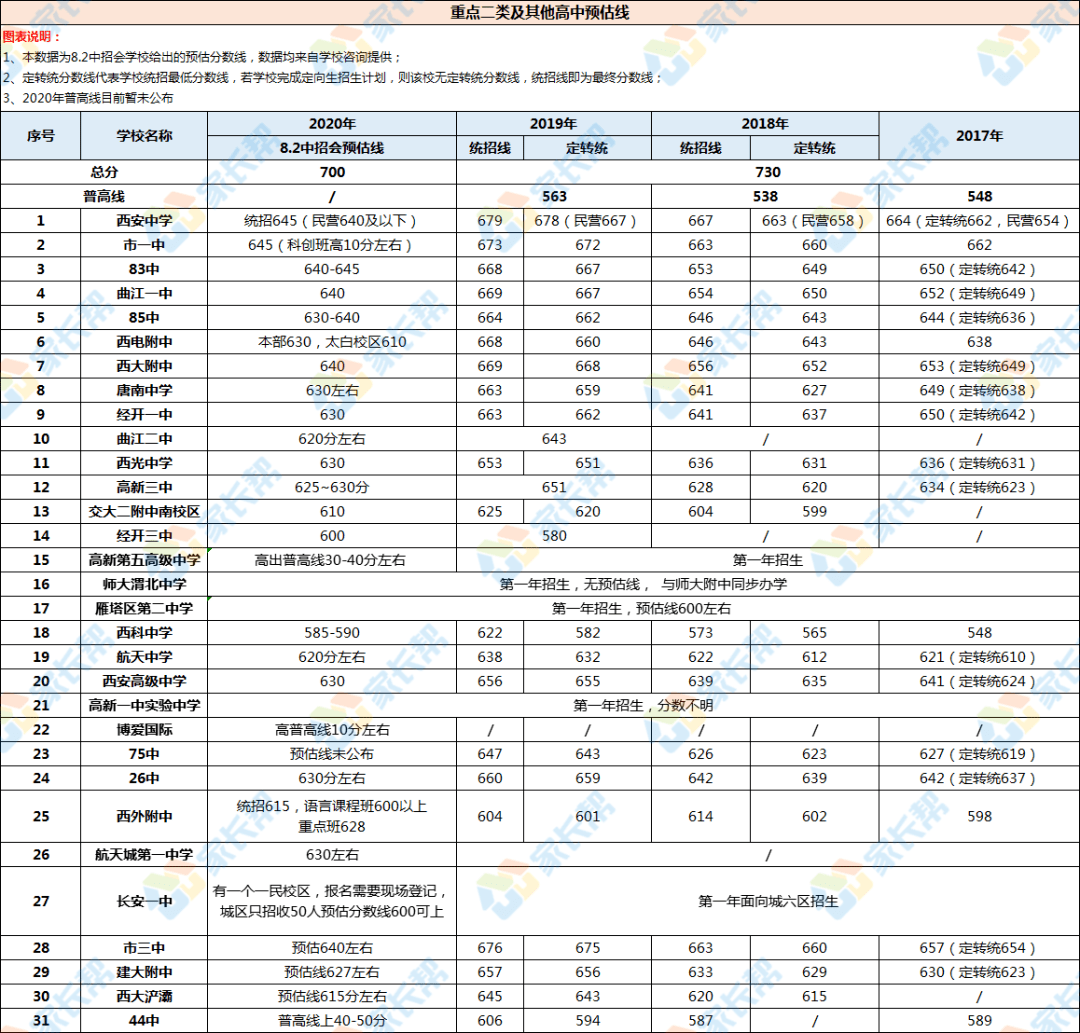The height and width of the screenshot is (1033, 1080).
Task: Select the 学校名称 header cell
Action: 142,137
